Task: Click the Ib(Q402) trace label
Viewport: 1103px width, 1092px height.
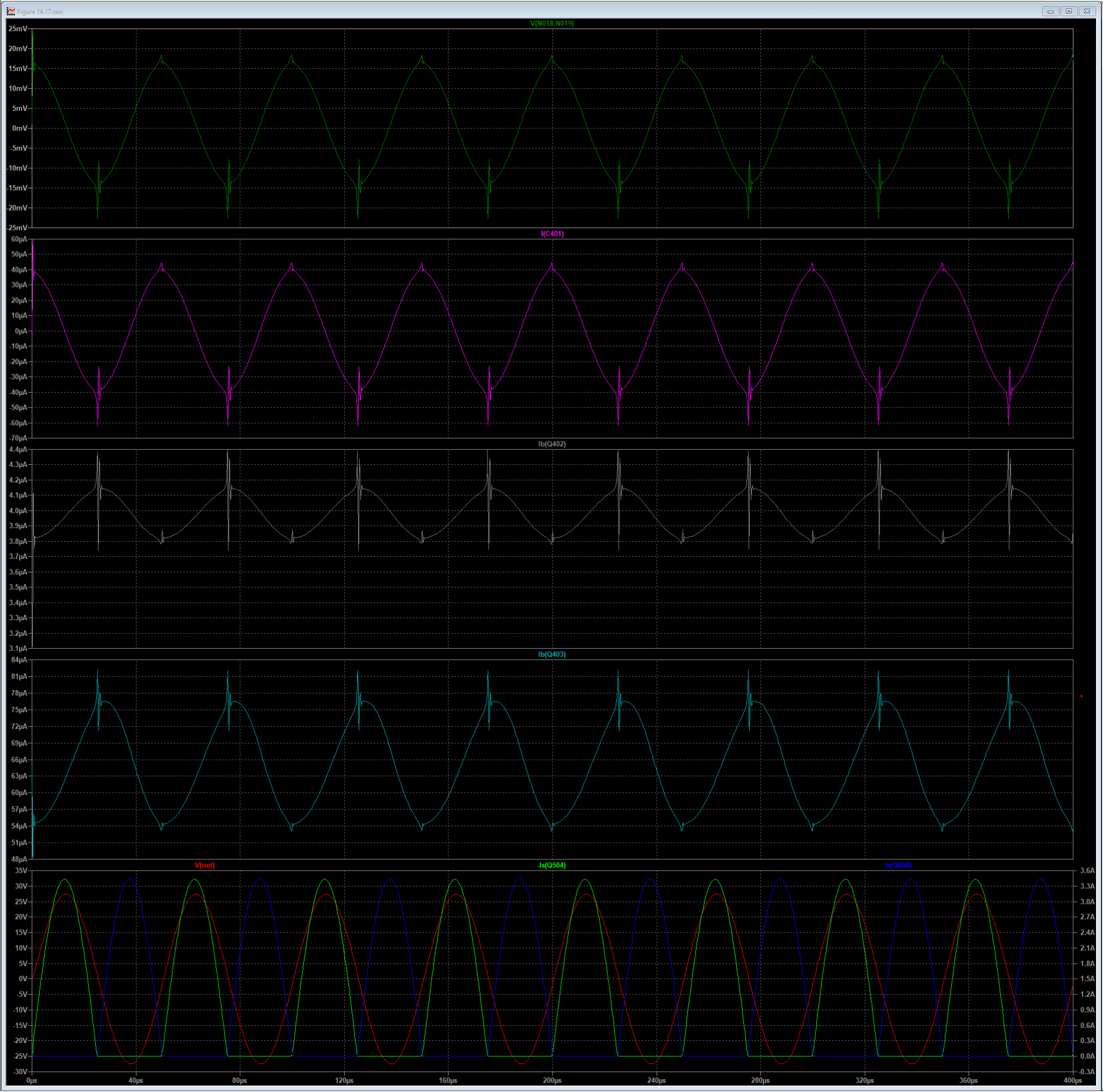Action: [x=552, y=444]
